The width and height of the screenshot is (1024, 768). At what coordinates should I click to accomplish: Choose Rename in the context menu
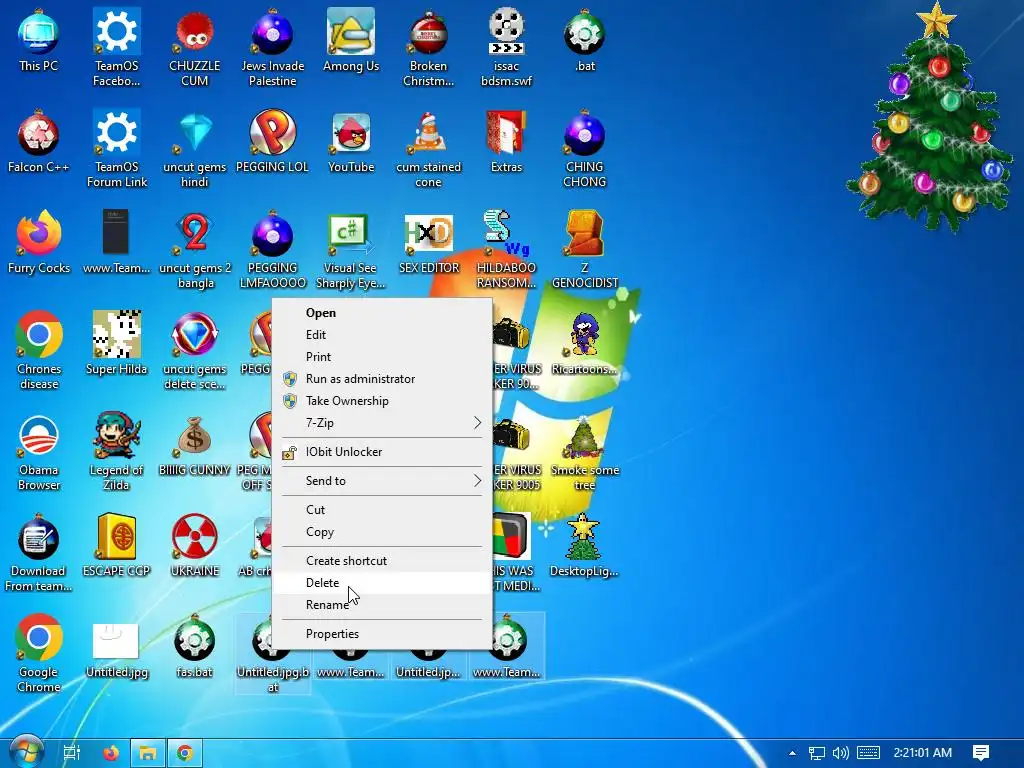382,605
